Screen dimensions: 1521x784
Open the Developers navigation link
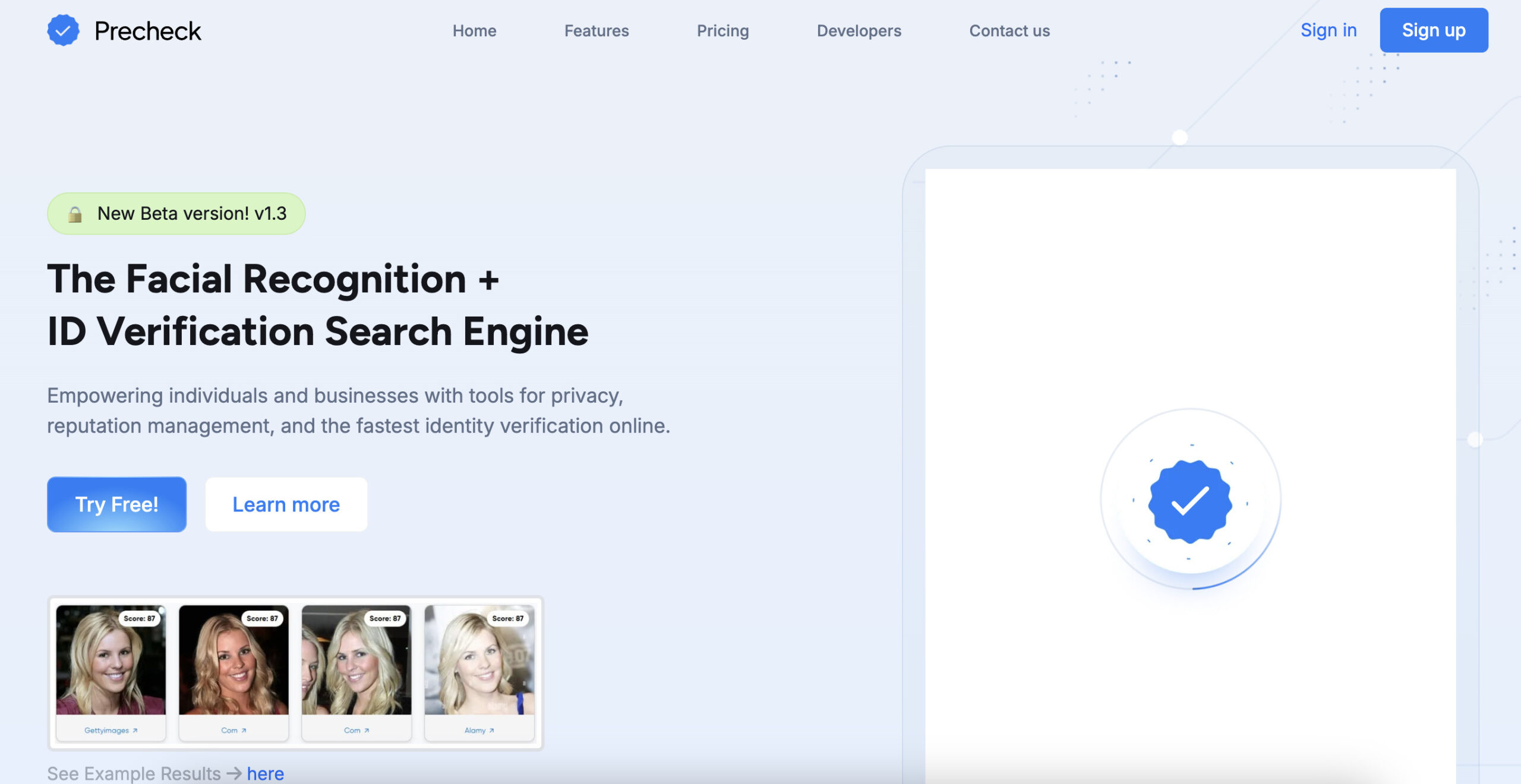[x=859, y=31]
